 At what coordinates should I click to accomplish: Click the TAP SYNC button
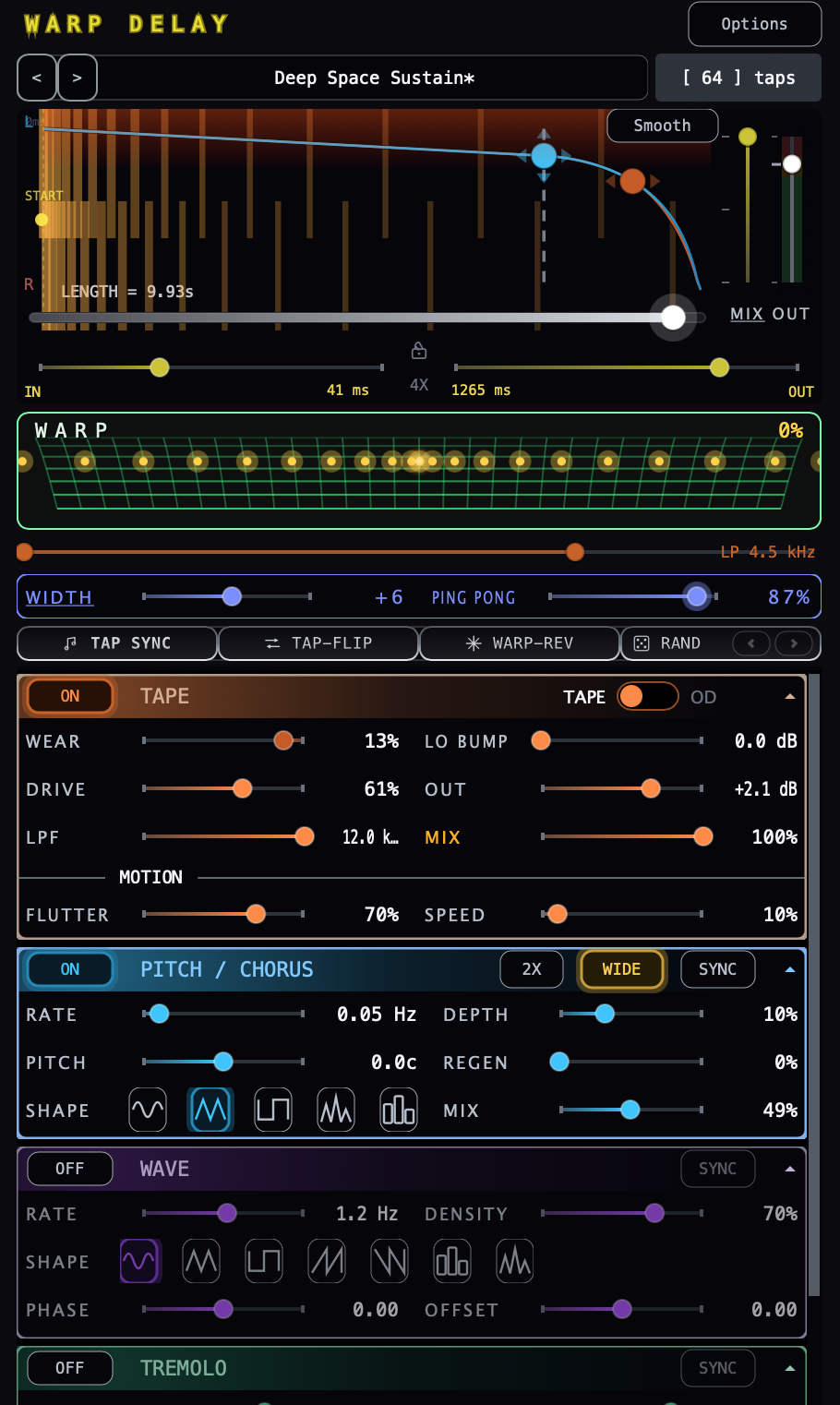[117, 643]
